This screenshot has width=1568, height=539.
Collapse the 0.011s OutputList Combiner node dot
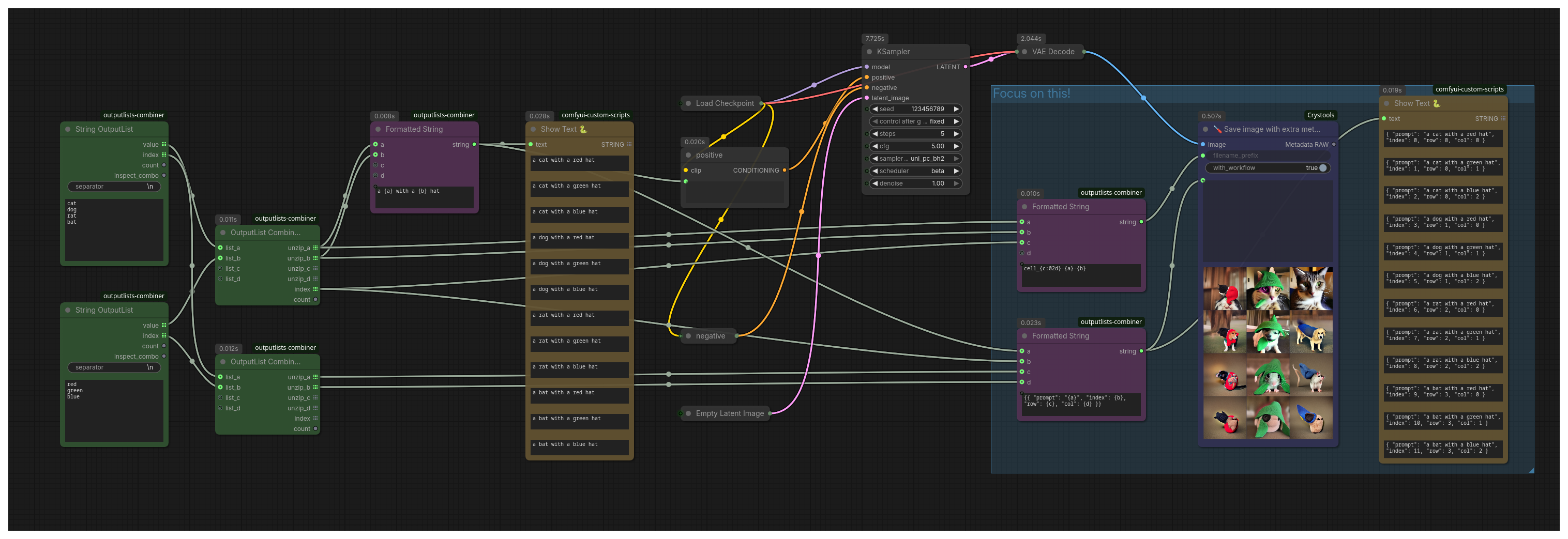tap(223, 233)
